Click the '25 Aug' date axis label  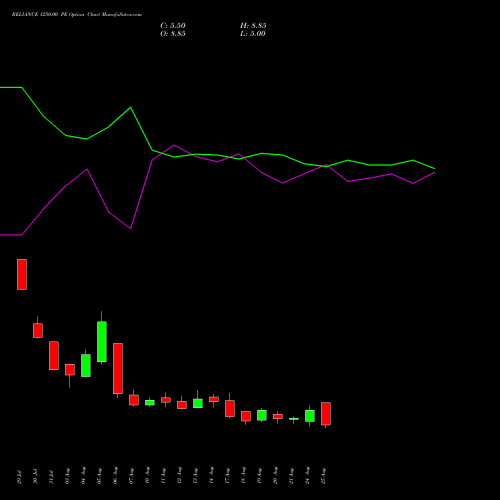[323, 476]
